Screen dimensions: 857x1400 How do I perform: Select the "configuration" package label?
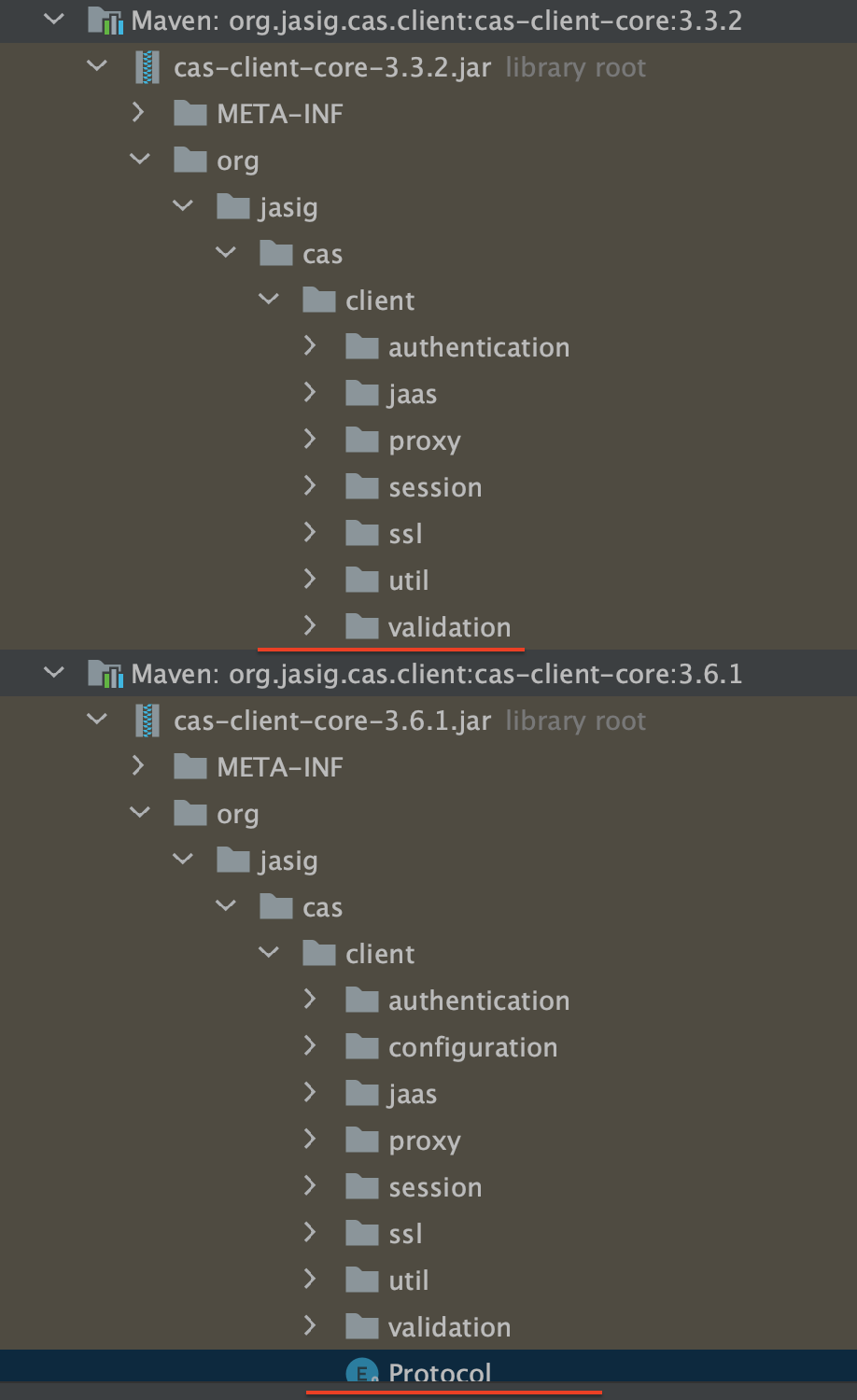473,1047
